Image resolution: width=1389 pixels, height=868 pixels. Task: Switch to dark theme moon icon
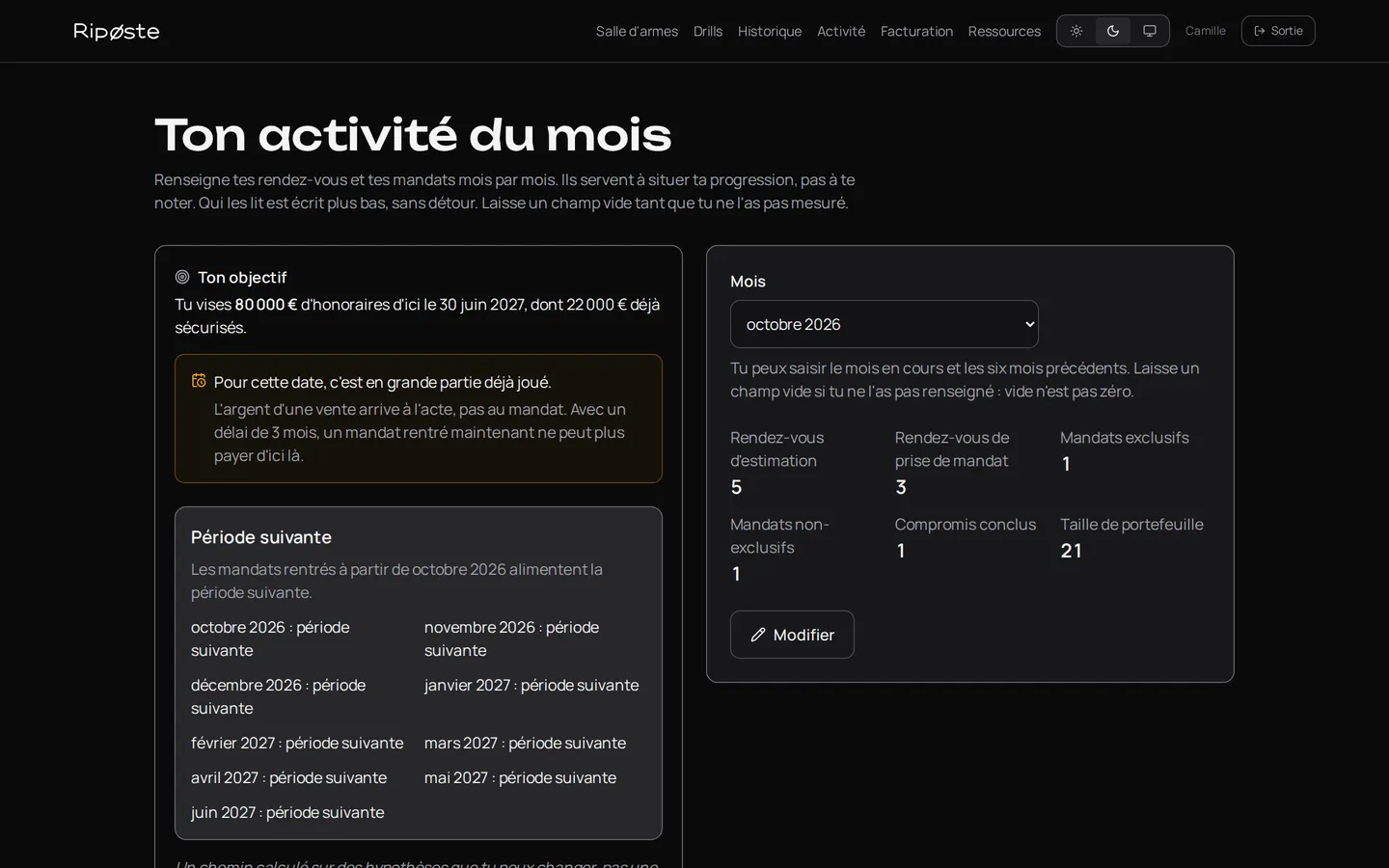click(1113, 31)
